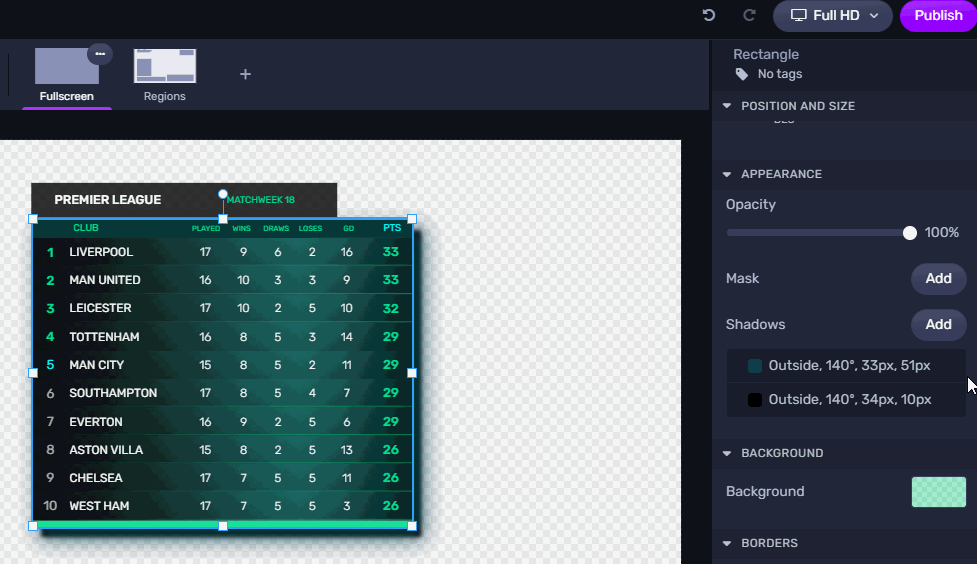Open the teal shadow color swatch
Viewport: 977px width, 564px height.
(x=755, y=366)
